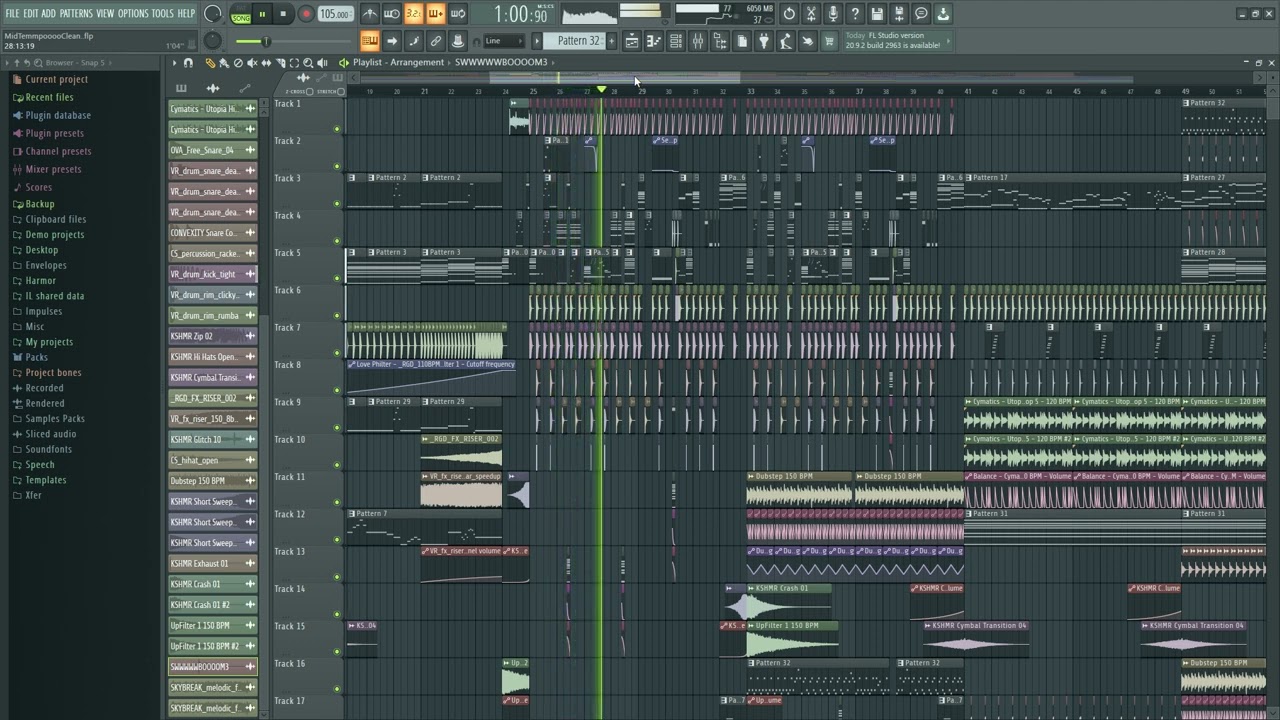Toggle the Pat/Song mode switch
The width and height of the screenshot is (1280, 720).
tap(241, 14)
